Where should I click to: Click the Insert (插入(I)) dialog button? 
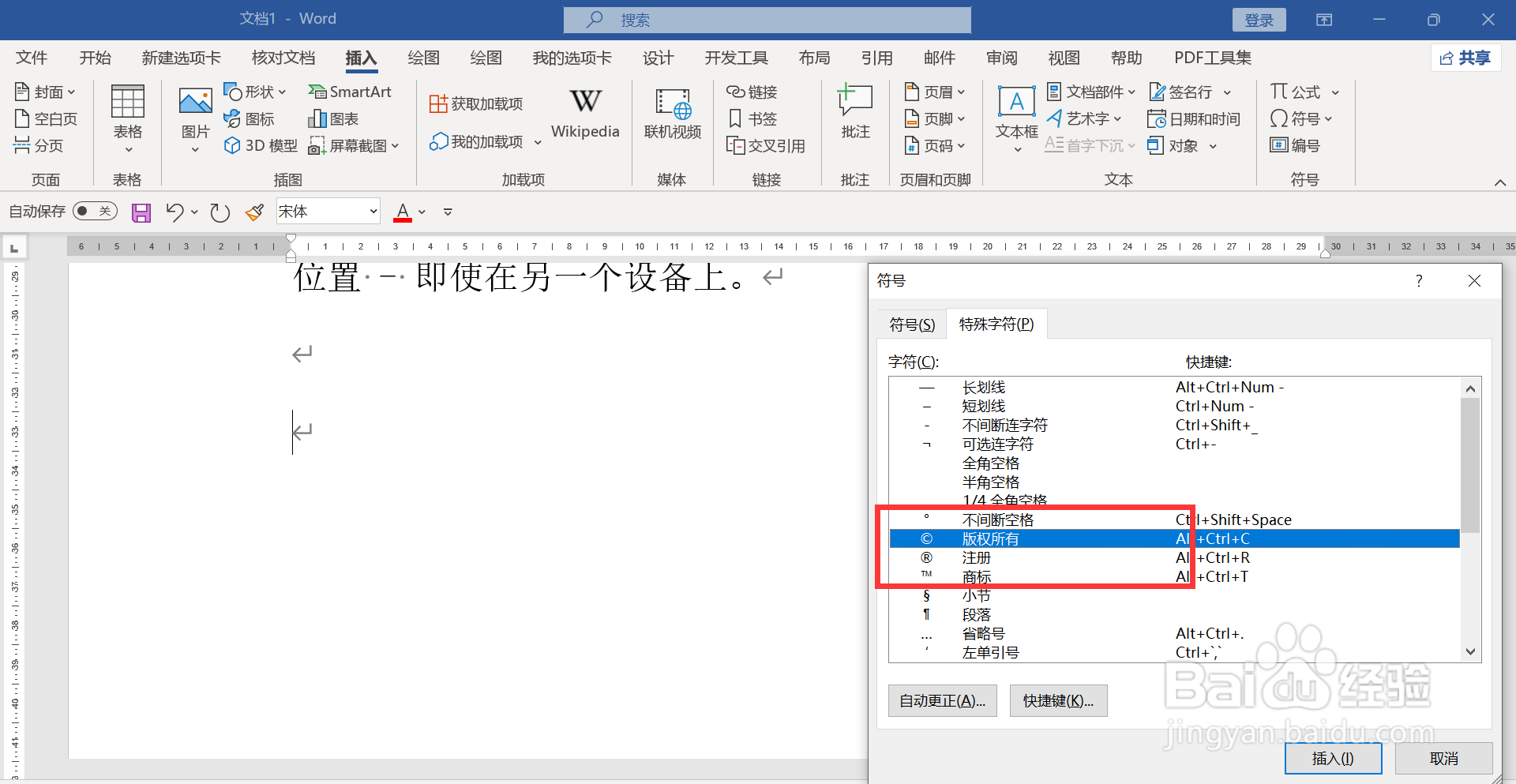click(x=1333, y=759)
